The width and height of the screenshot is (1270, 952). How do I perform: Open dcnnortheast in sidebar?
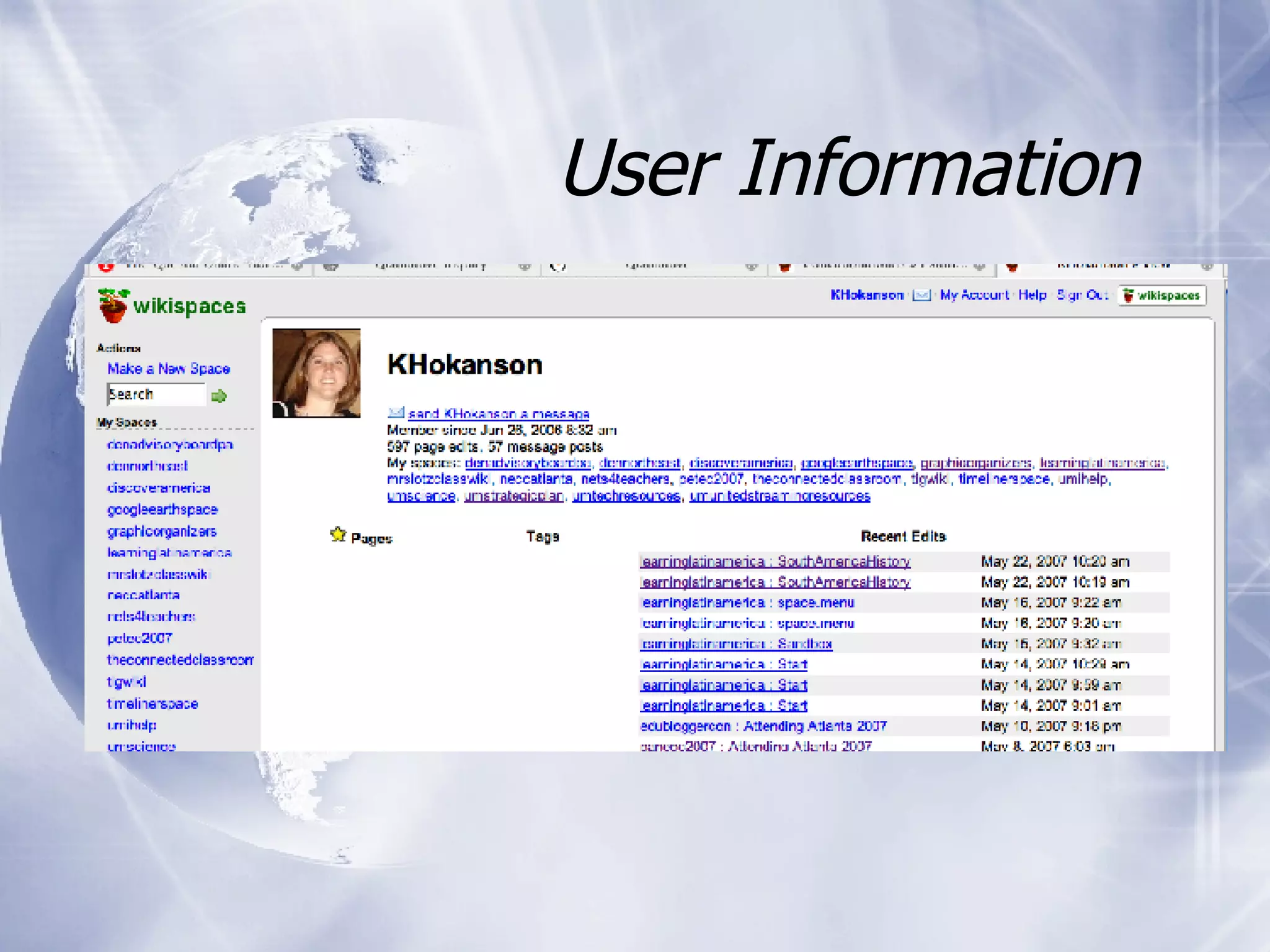coord(147,466)
